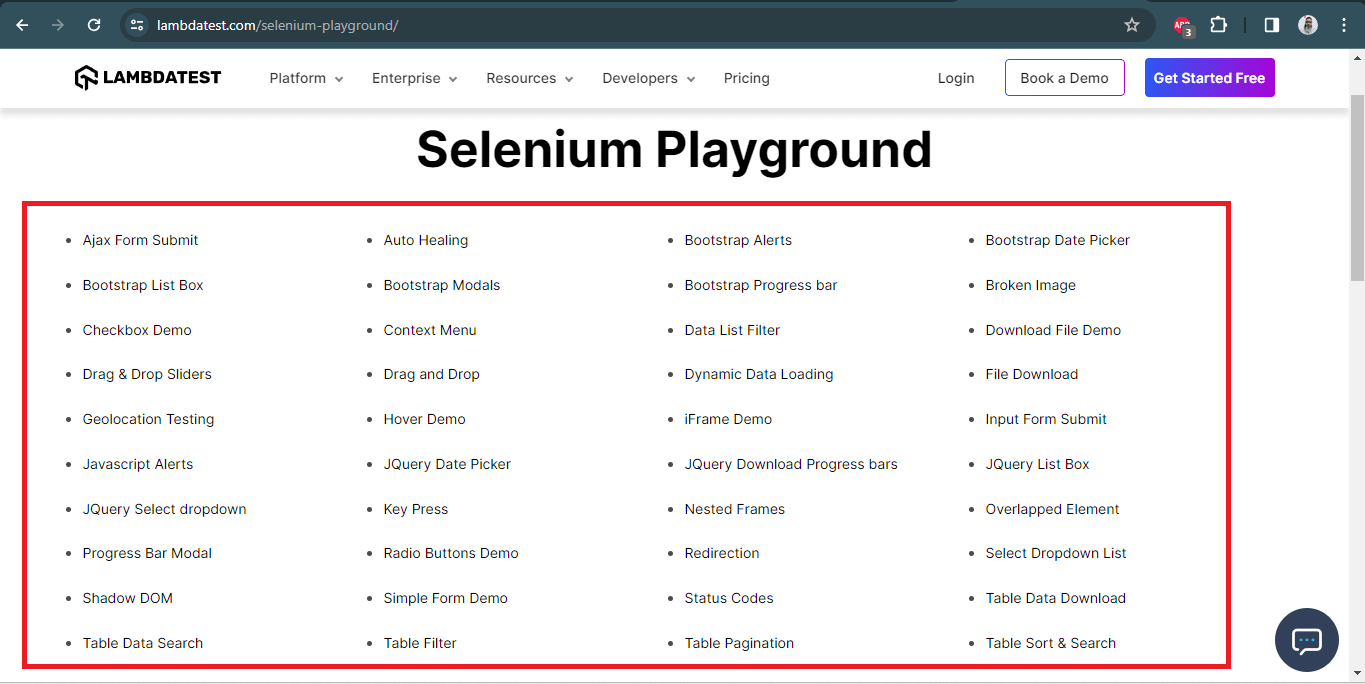
Task: Open the Developers dropdown
Action: click(x=647, y=78)
